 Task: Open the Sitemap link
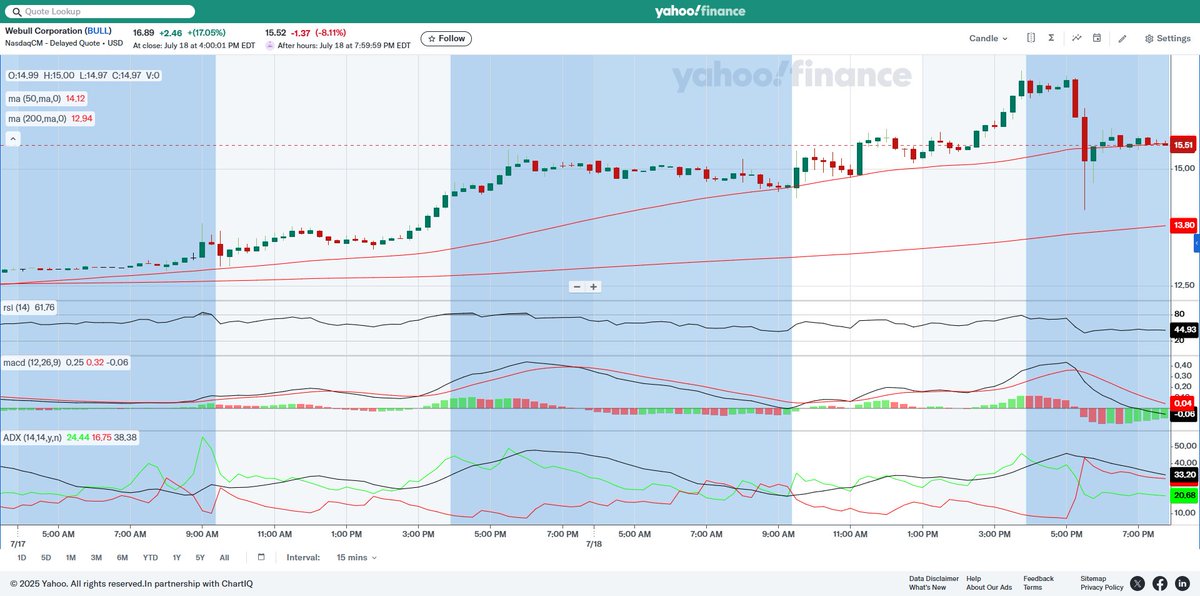pyautogui.click(x=1093, y=578)
